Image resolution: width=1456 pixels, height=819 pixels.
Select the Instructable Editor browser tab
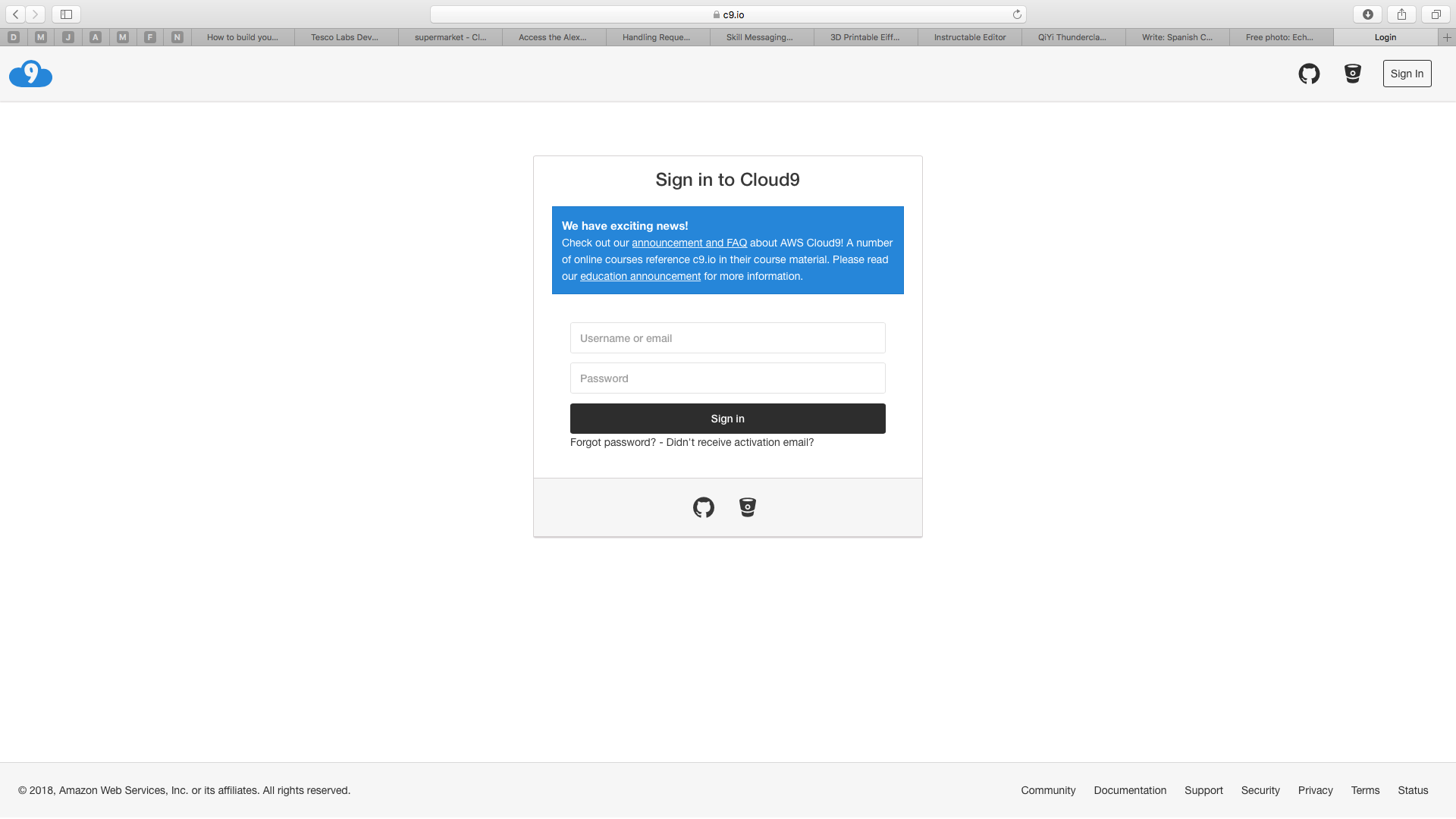pos(968,37)
